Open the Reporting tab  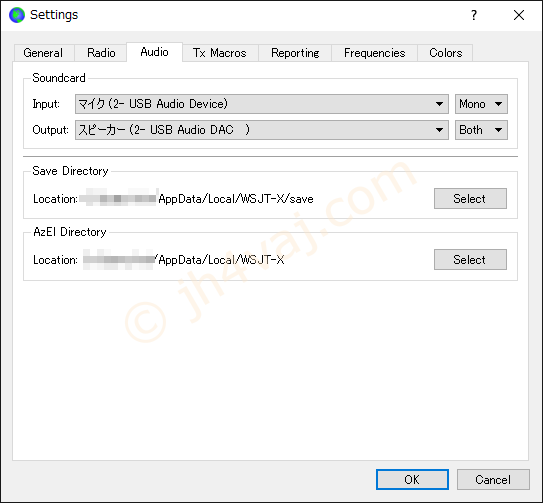[295, 53]
